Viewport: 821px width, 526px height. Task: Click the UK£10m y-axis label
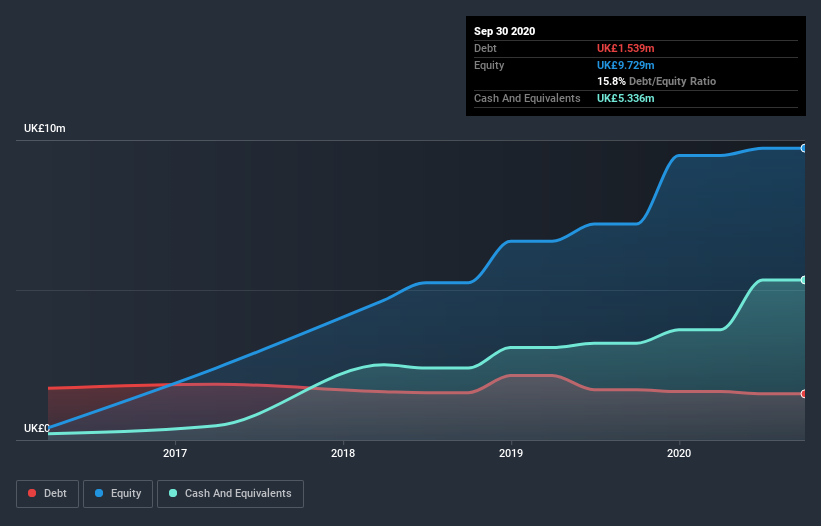click(x=45, y=128)
